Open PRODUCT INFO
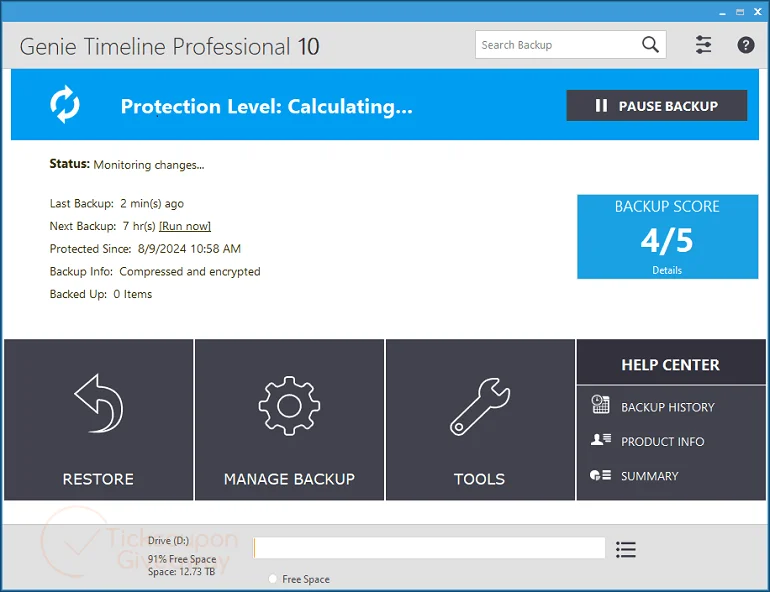Image resolution: width=770 pixels, height=592 pixels. click(x=662, y=441)
